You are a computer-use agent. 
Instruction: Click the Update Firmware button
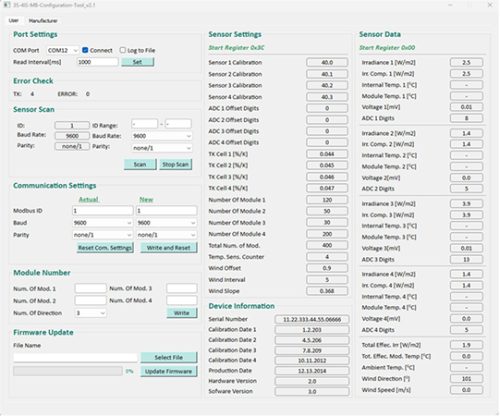point(169,371)
